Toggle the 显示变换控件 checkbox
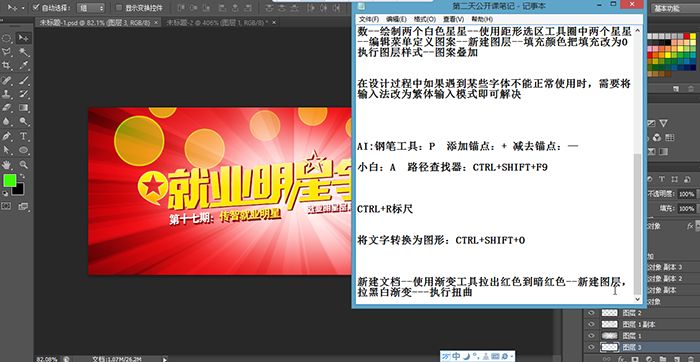This screenshot has height=362, width=700. pyautogui.click(x=119, y=8)
